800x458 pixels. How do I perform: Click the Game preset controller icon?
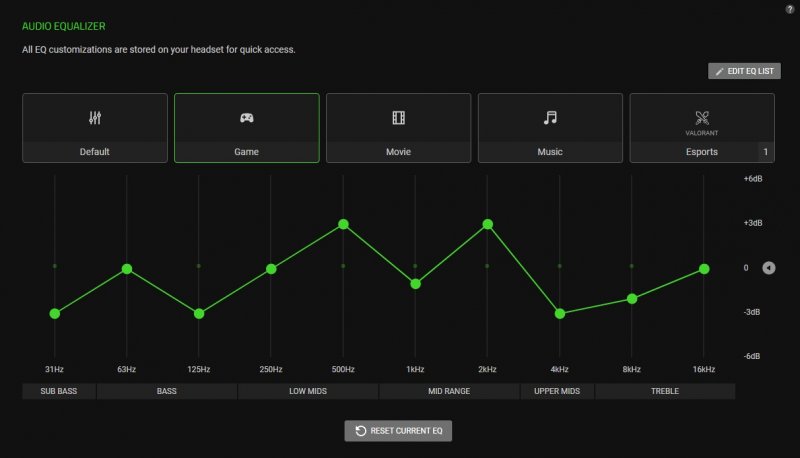[x=247, y=118]
